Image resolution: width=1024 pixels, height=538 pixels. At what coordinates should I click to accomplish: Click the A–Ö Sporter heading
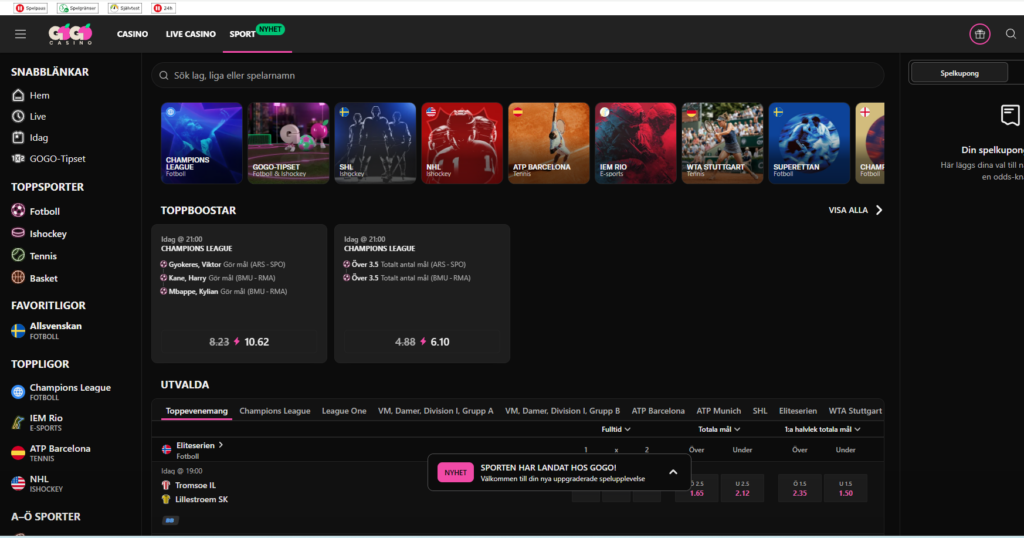(46, 516)
